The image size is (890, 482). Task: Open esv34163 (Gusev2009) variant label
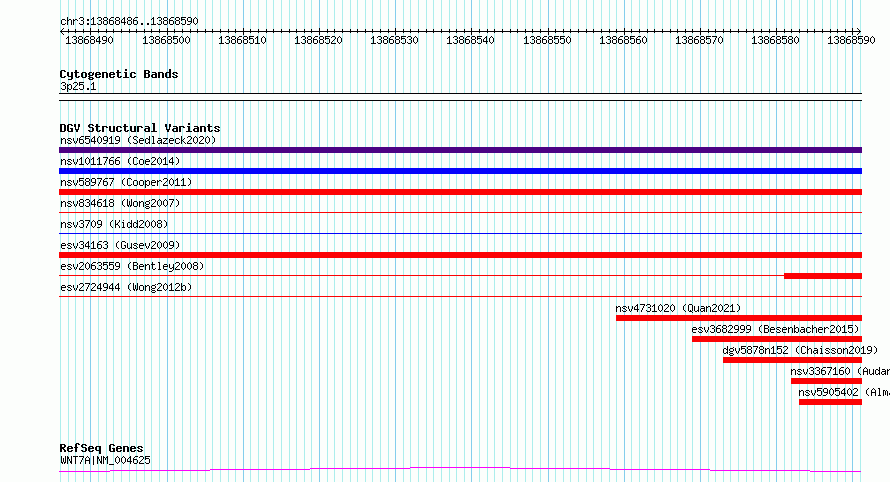[x=120, y=245]
